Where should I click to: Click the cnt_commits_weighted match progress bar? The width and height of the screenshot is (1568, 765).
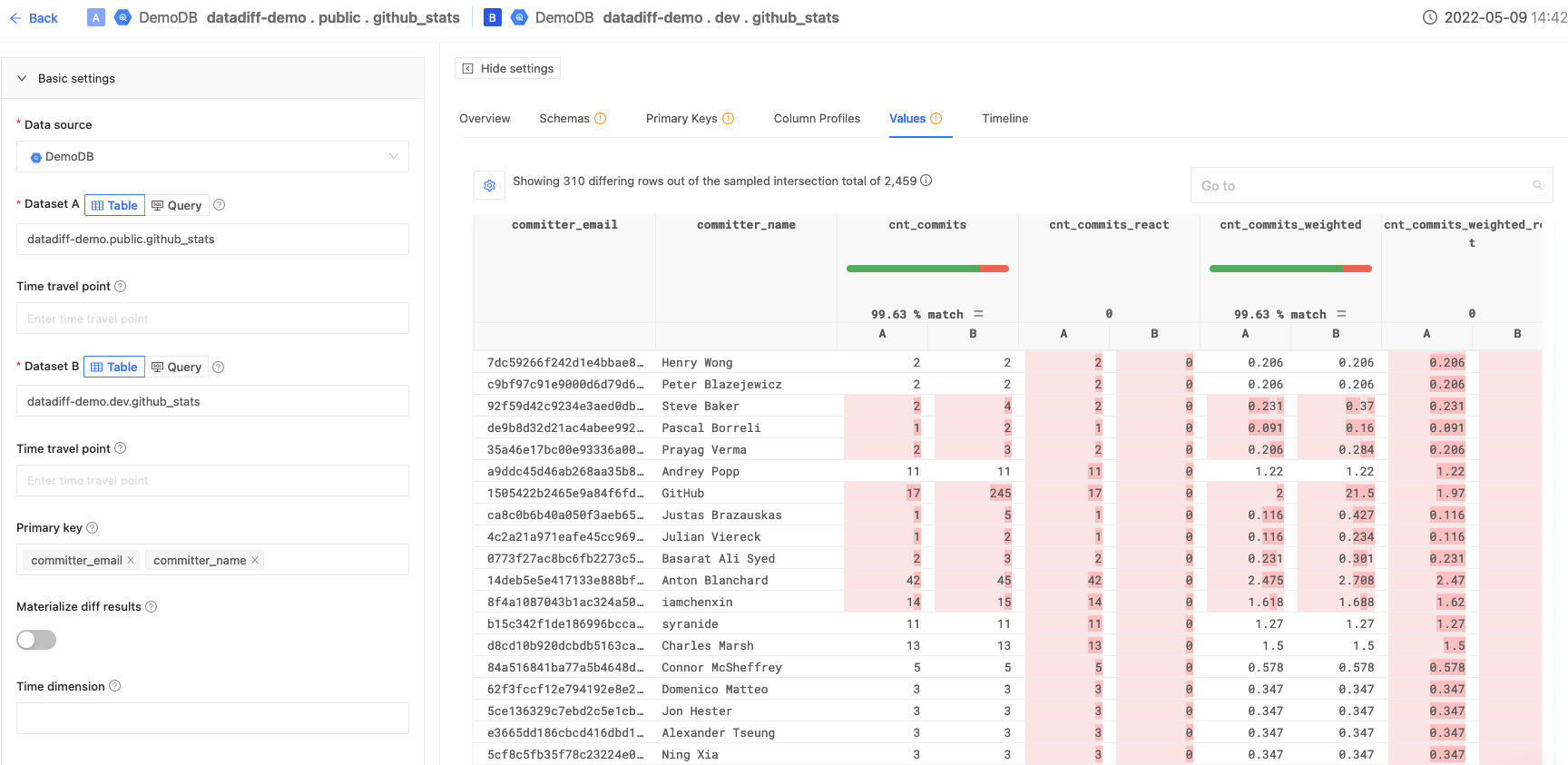[x=1290, y=269]
